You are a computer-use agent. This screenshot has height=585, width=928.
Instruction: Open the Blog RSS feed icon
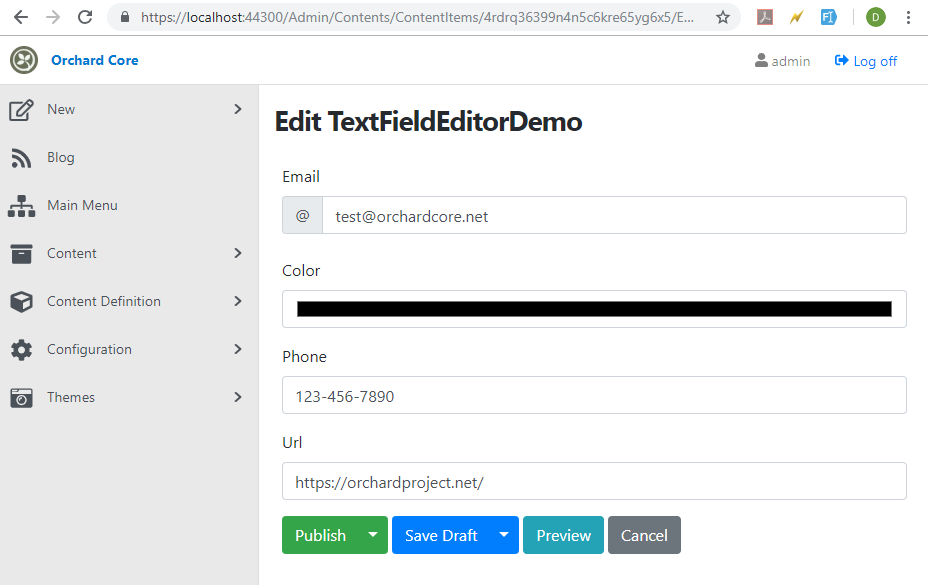point(21,158)
